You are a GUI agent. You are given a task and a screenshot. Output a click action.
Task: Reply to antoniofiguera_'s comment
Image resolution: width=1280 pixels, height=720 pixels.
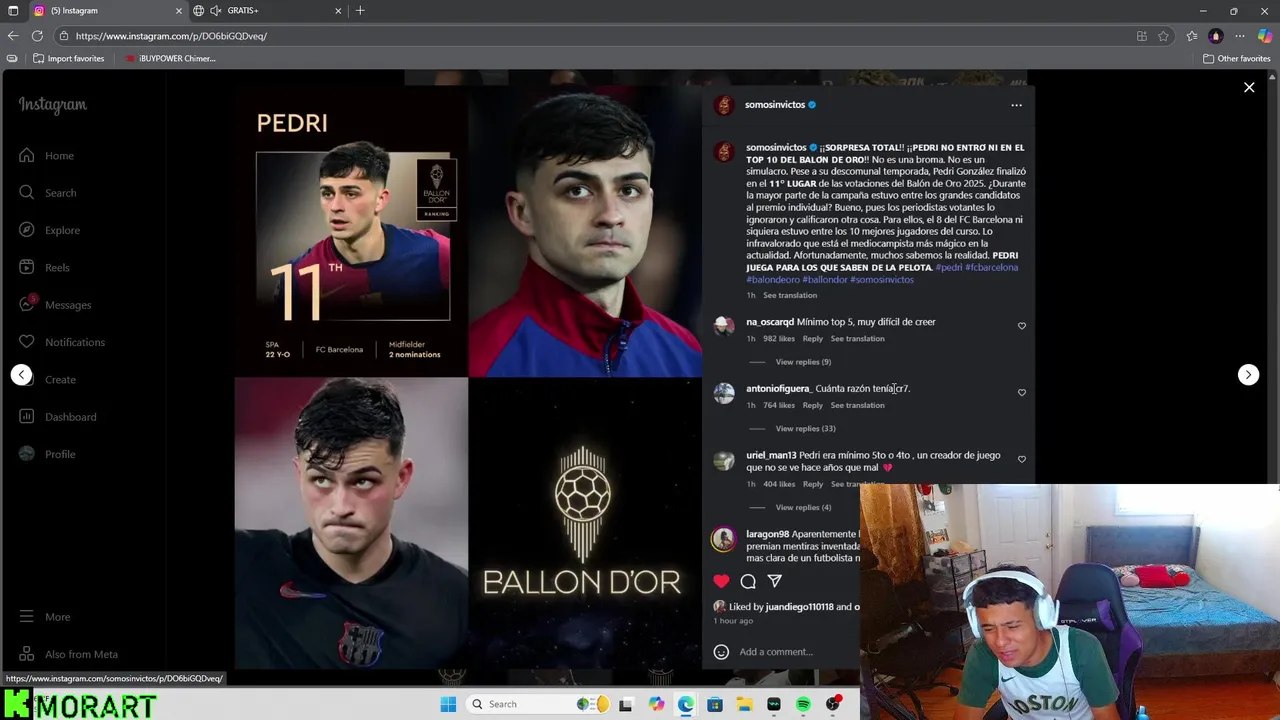(812, 405)
